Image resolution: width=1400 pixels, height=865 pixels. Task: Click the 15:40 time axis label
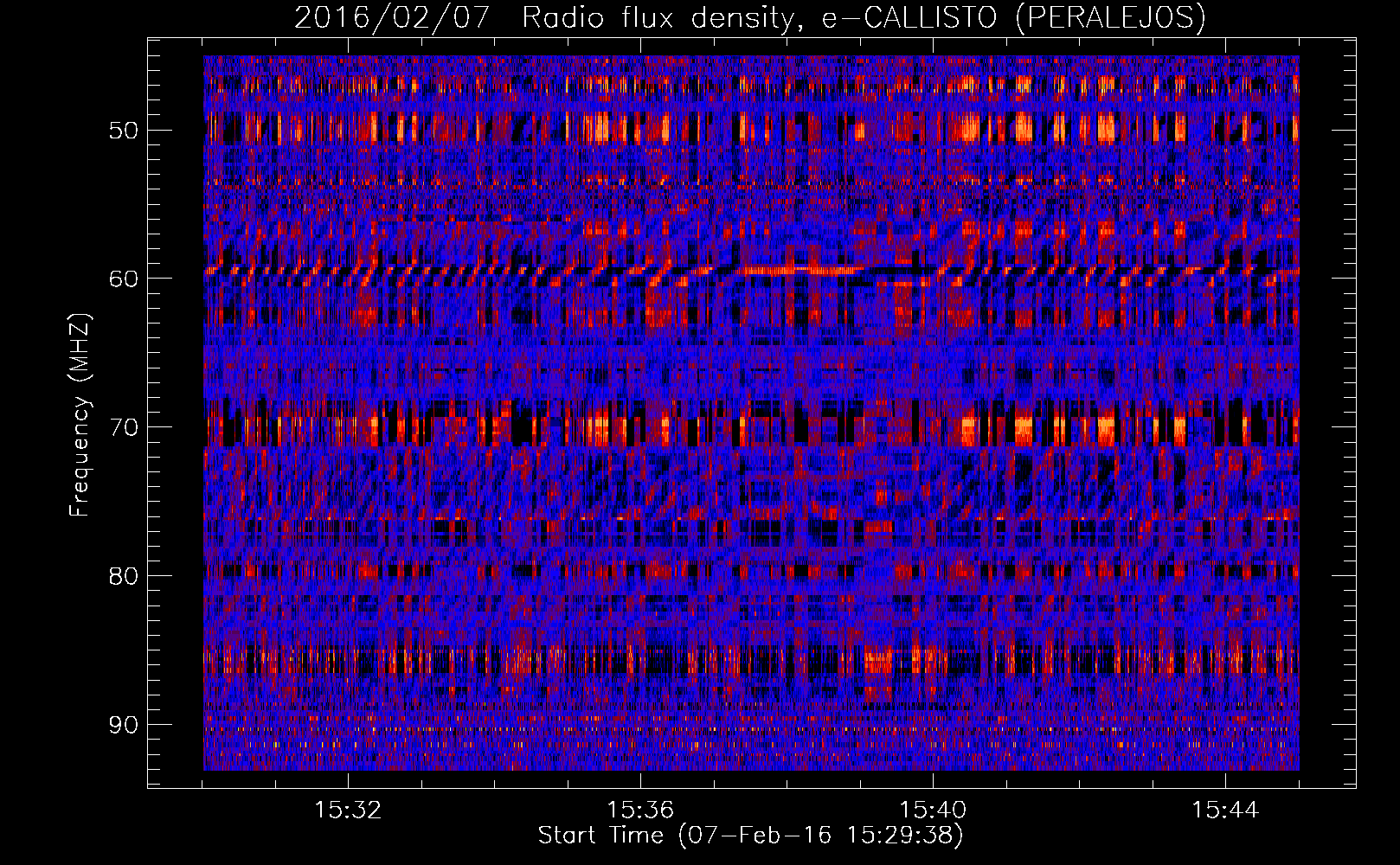pos(933,811)
